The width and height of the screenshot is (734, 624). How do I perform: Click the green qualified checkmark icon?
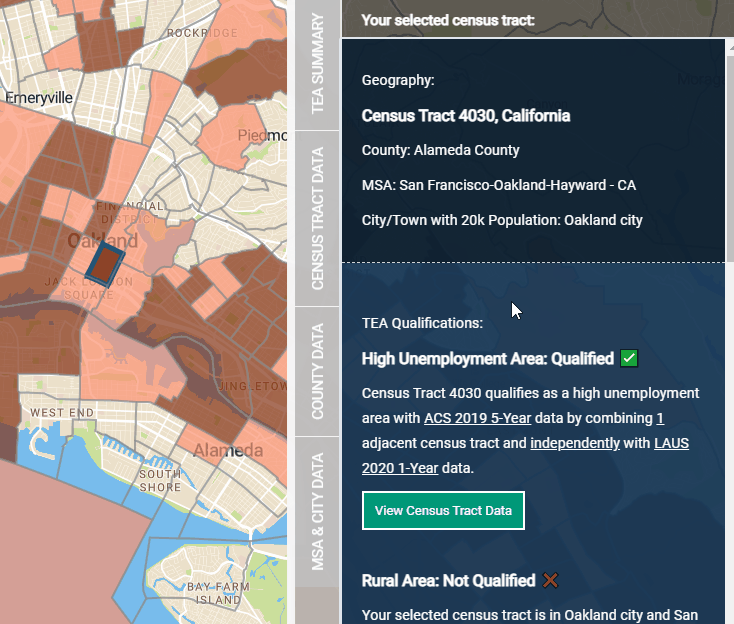(629, 359)
